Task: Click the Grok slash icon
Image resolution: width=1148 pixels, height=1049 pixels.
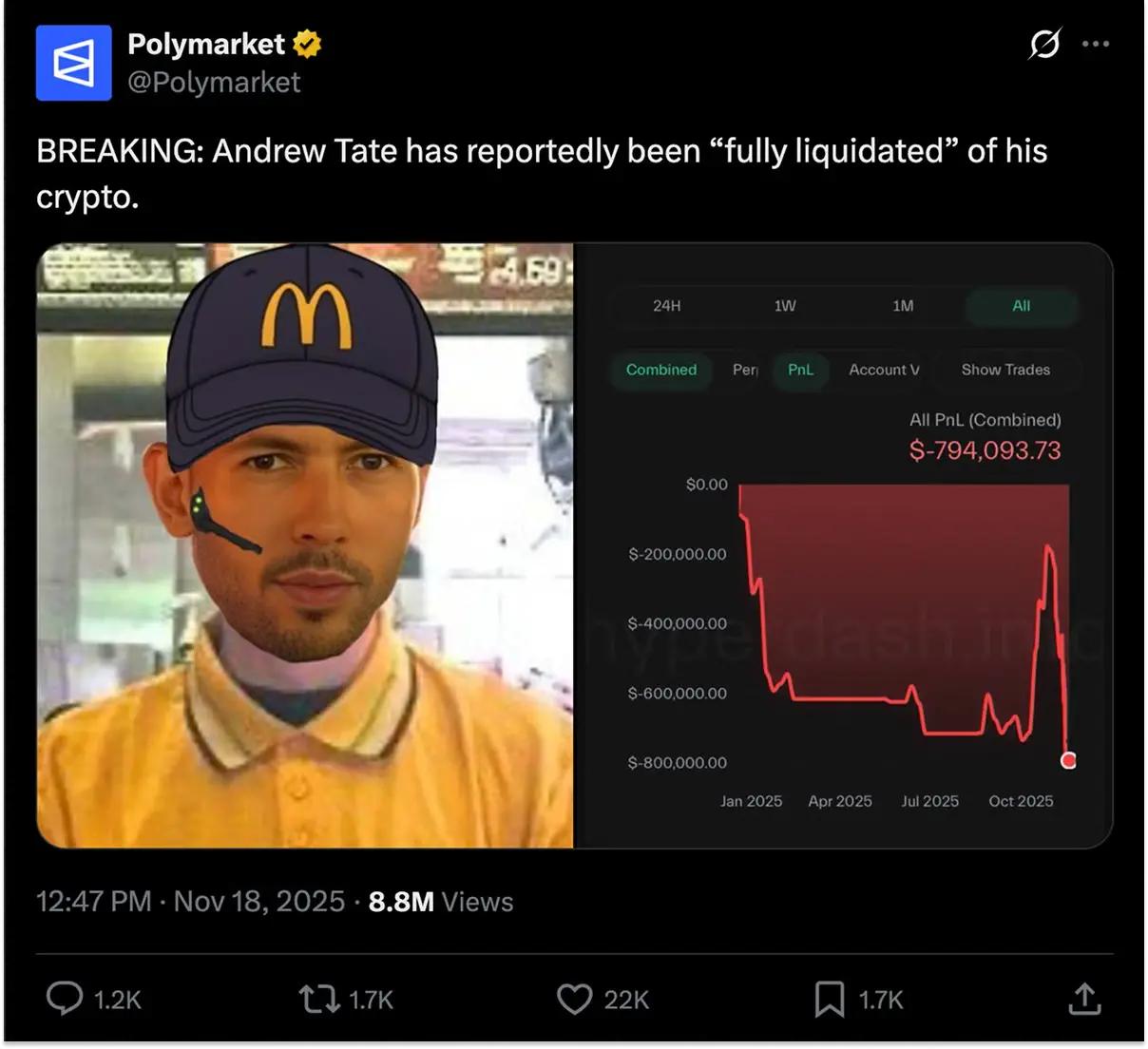Action: click(x=1044, y=44)
